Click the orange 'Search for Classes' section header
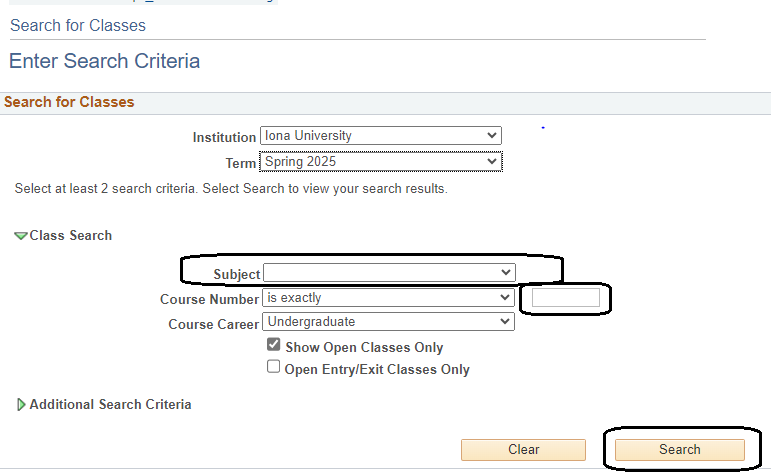Viewport: 772px width, 476px height. point(69,102)
